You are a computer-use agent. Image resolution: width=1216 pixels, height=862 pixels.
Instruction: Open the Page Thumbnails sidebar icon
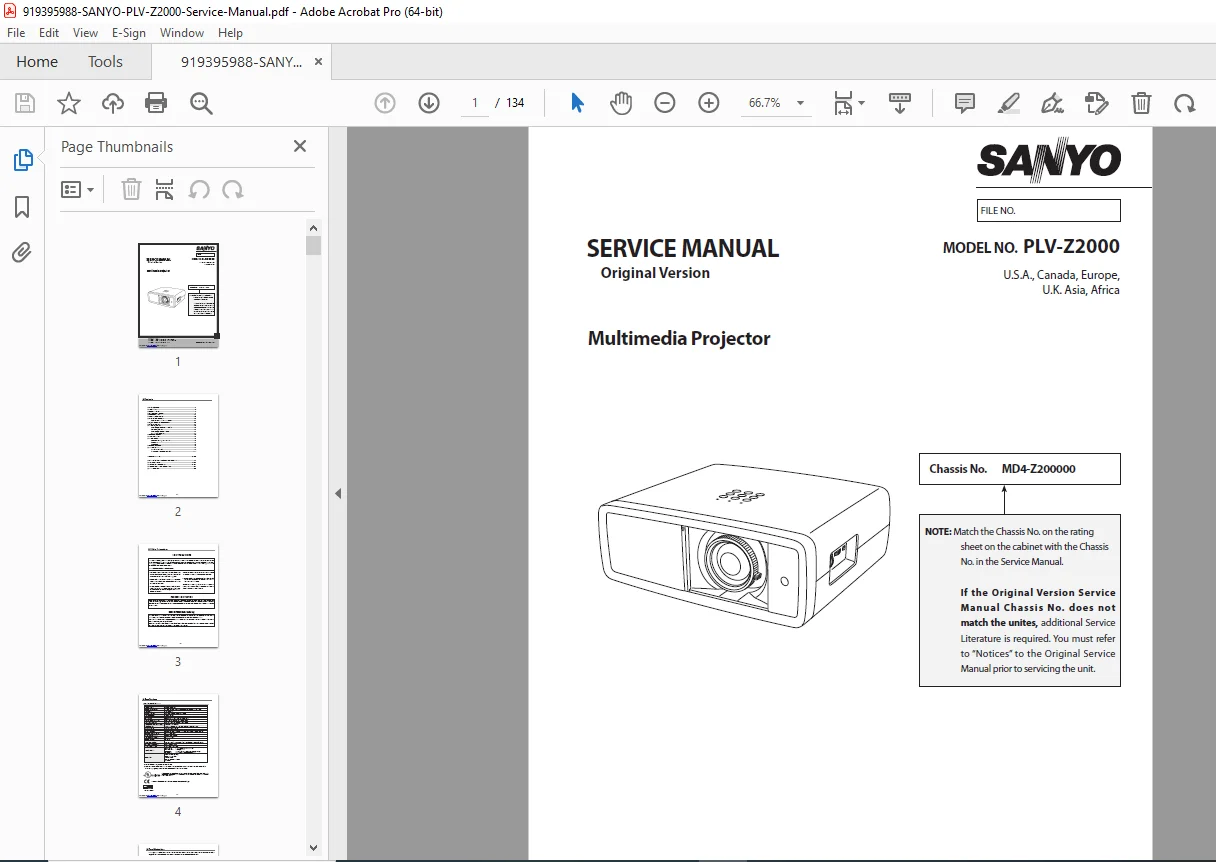click(x=22, y=160)
